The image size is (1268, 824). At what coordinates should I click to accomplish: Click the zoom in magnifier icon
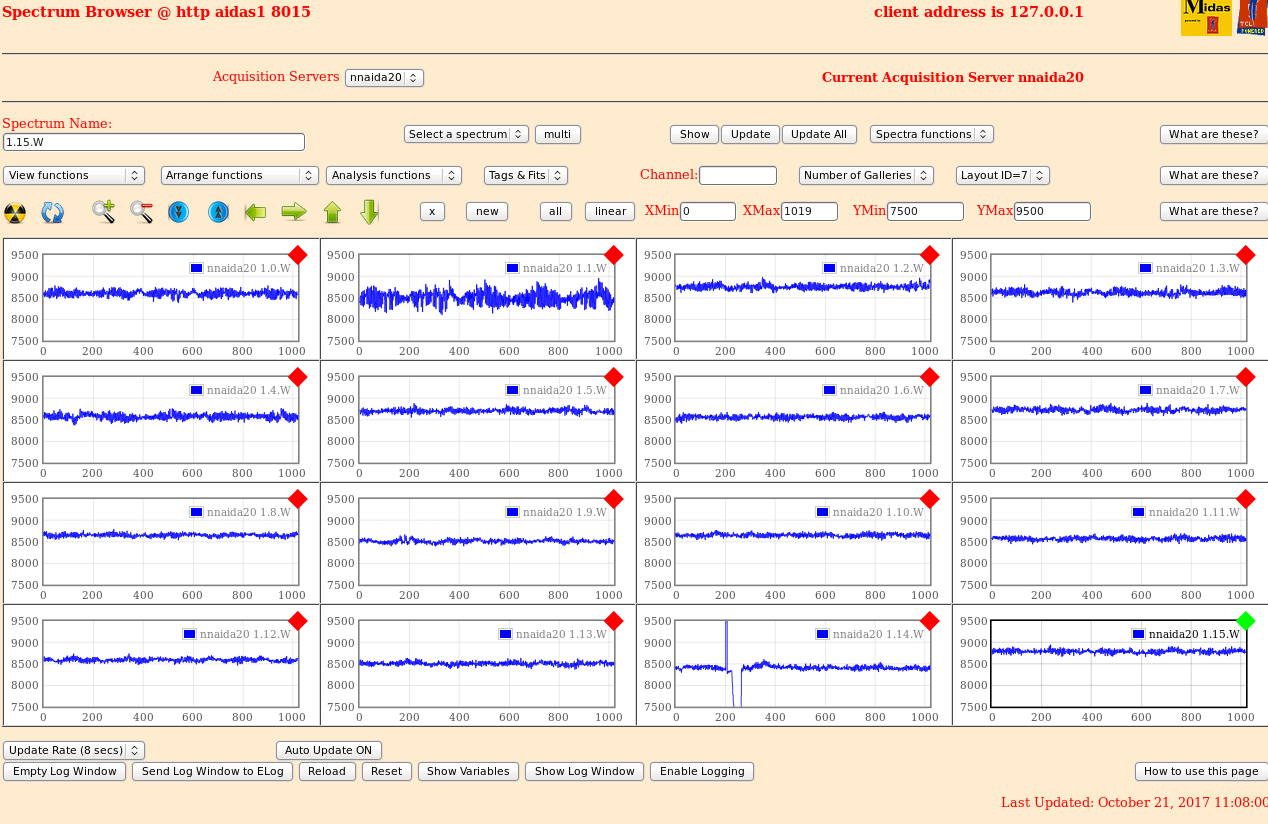coord(103,211)
